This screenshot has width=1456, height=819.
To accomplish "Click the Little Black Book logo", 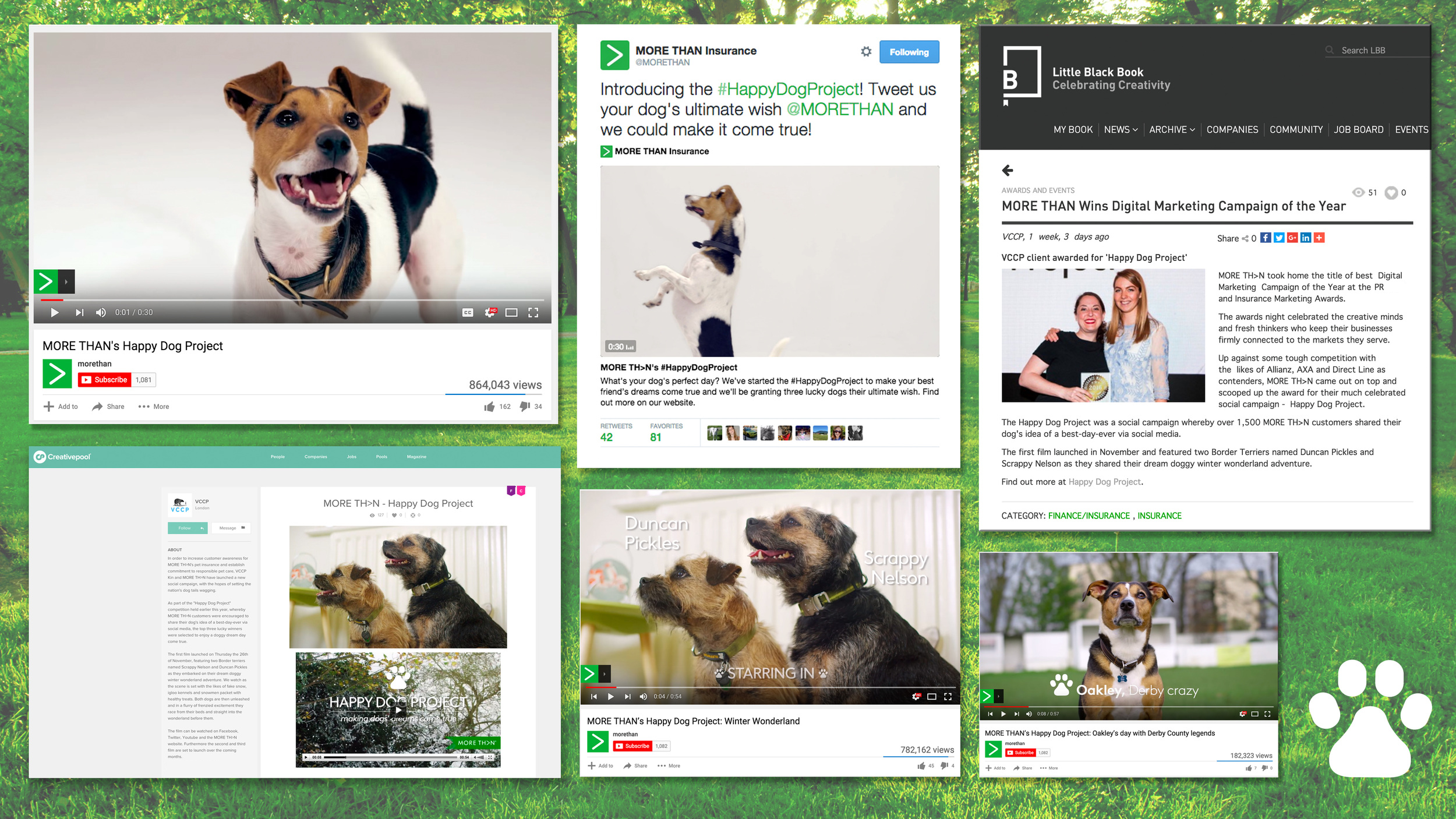I will click(x=1022, y=76).
